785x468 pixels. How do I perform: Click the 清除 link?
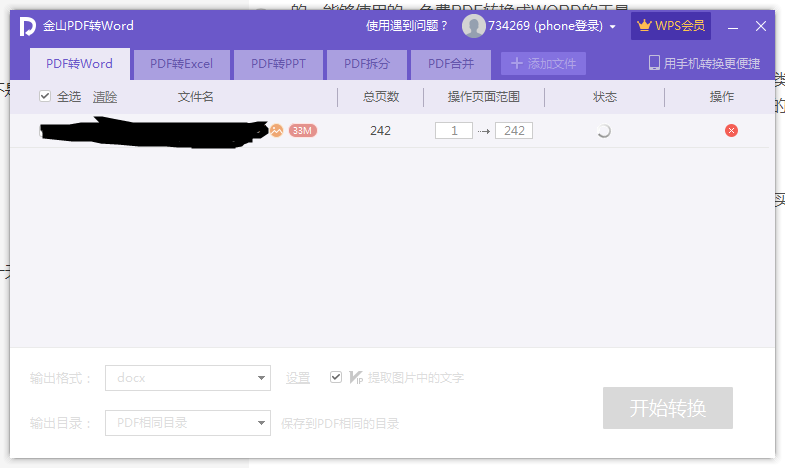105,97
